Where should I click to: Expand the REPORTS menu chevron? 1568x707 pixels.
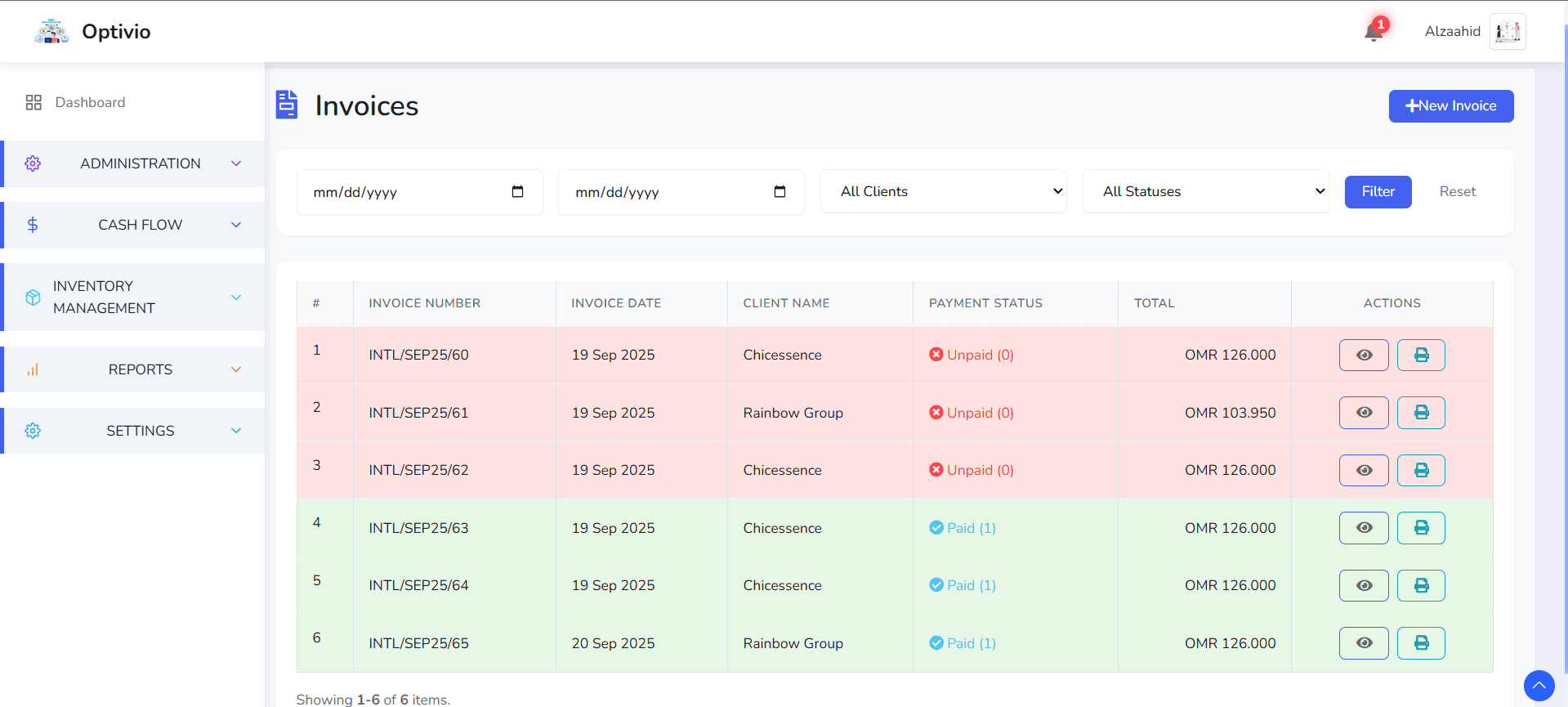point(236,369)
